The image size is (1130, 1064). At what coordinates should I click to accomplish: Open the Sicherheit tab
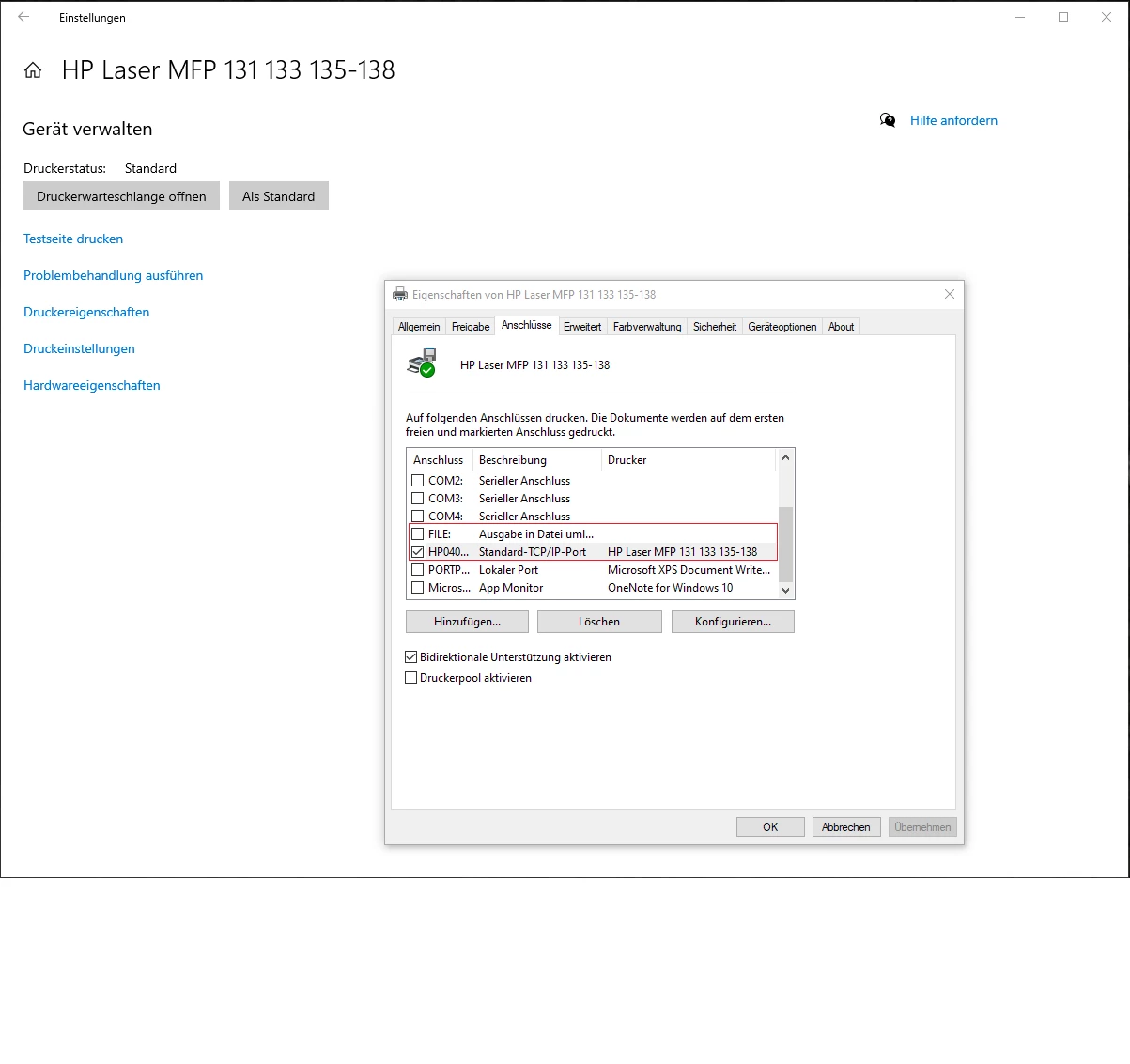click(715, 327)
